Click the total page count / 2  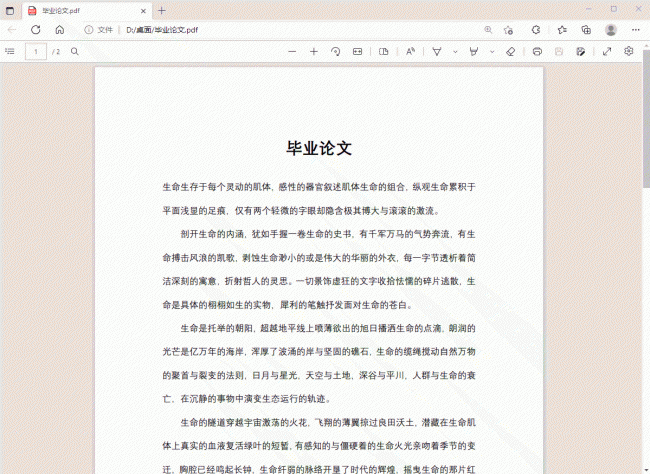(56, 51)
